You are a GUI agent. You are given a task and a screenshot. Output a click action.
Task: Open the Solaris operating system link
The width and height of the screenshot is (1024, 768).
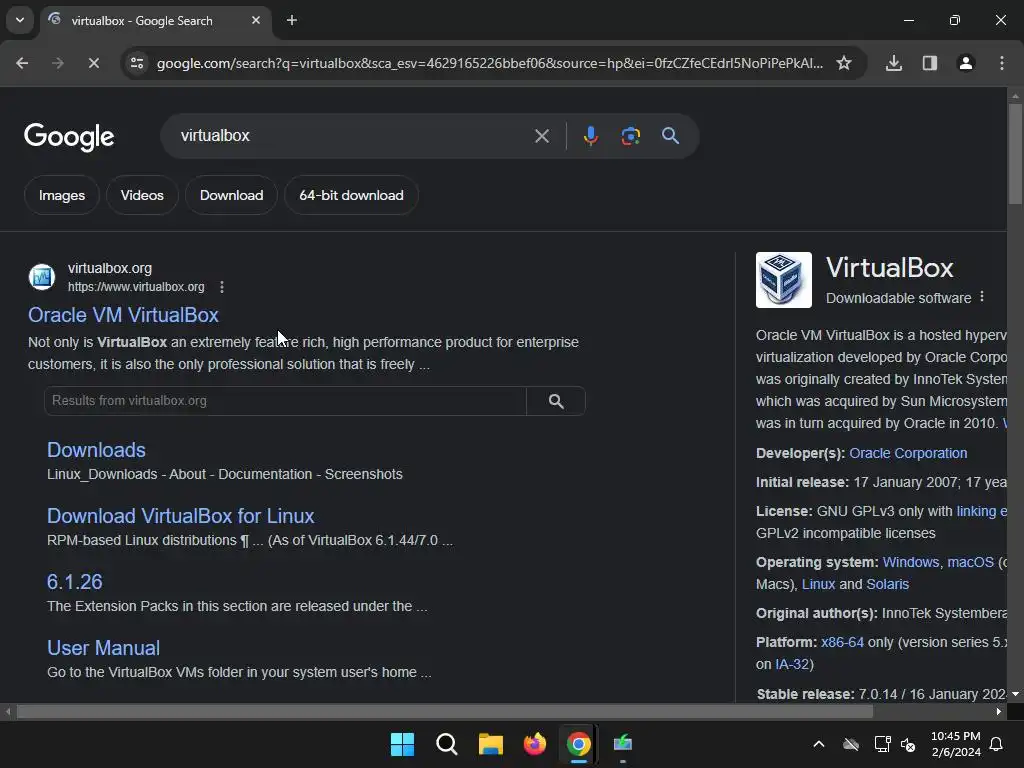coord(888,584)
